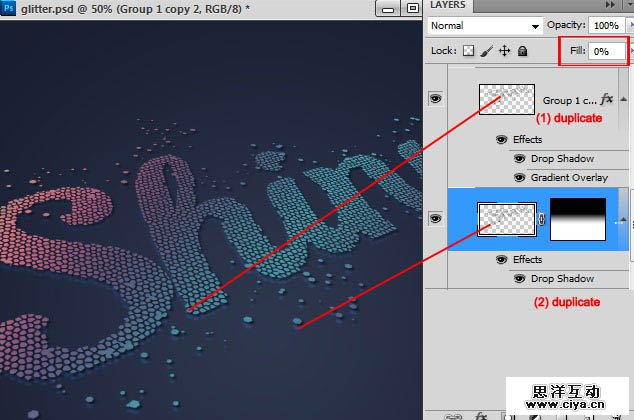
Task: Hide Effects of the highlighted masked layer
Action: click(x=501, y=260)
